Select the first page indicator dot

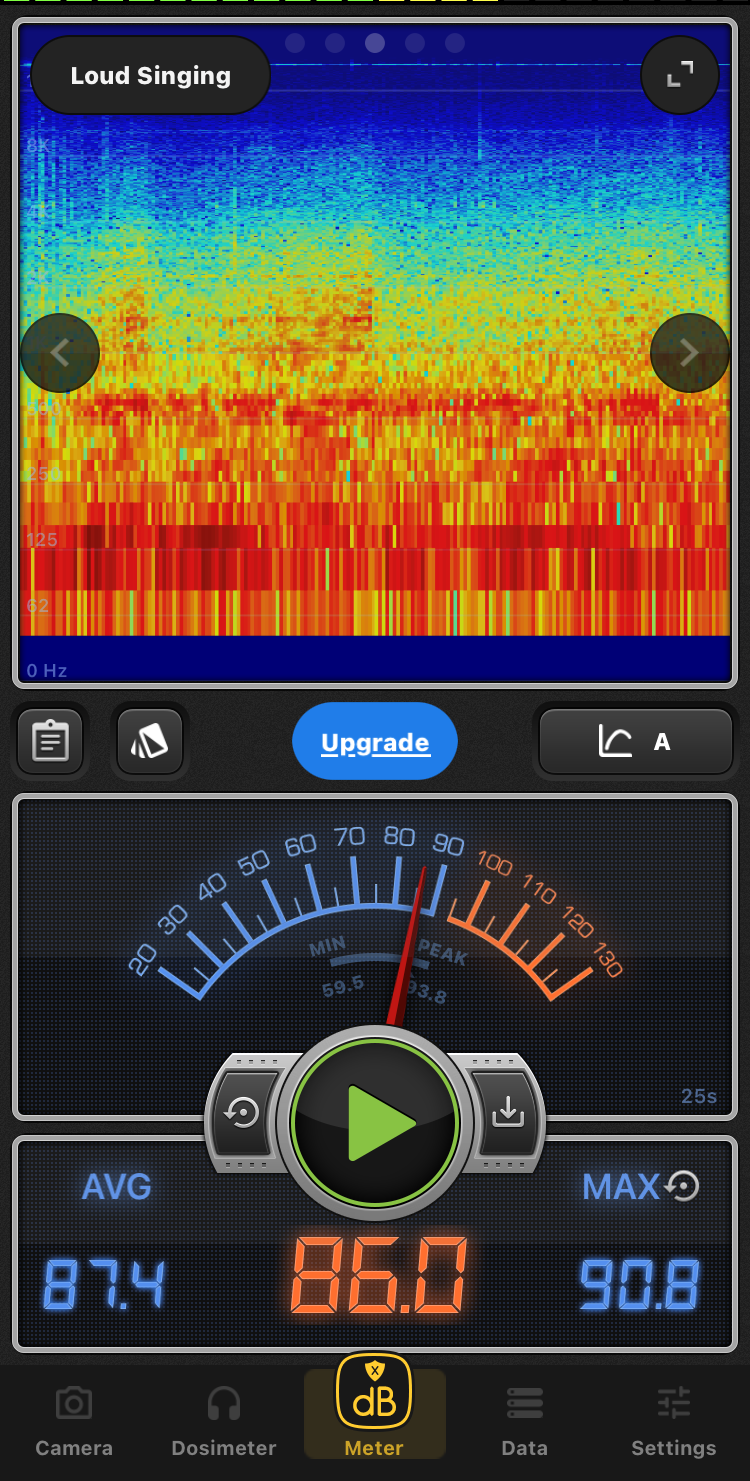pos(295,43)
